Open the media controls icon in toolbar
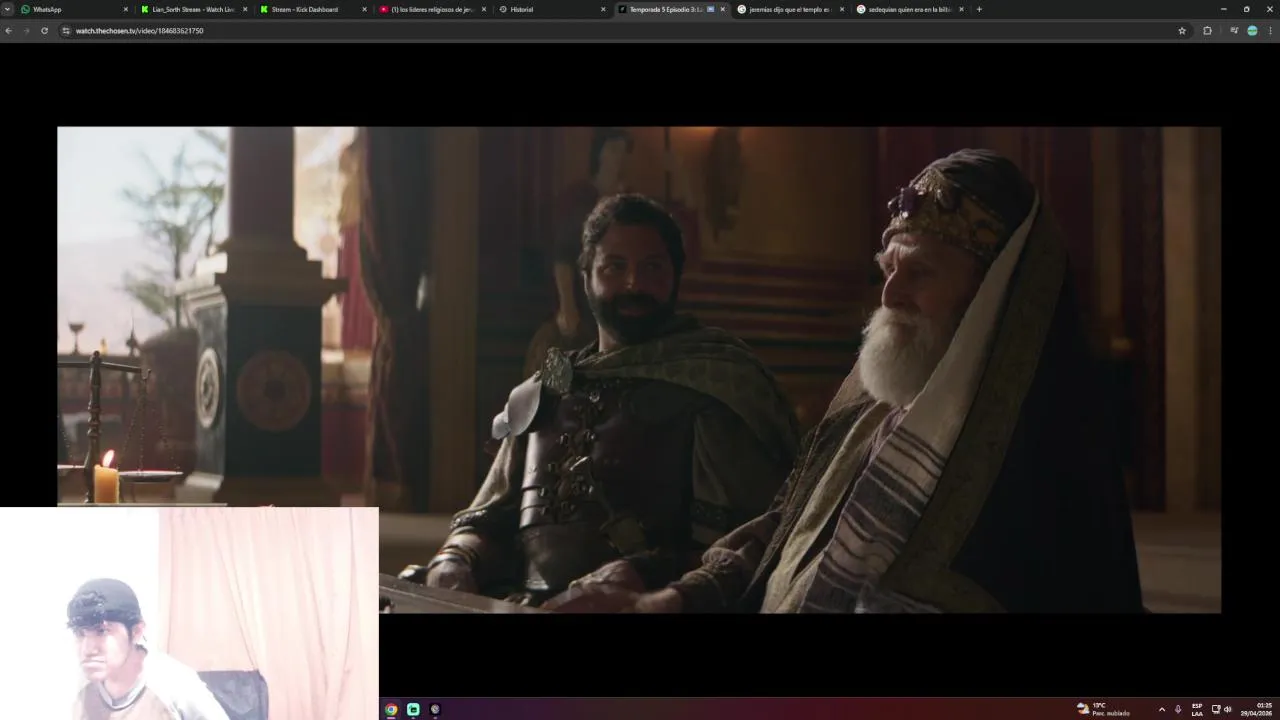 [1234, 31]
